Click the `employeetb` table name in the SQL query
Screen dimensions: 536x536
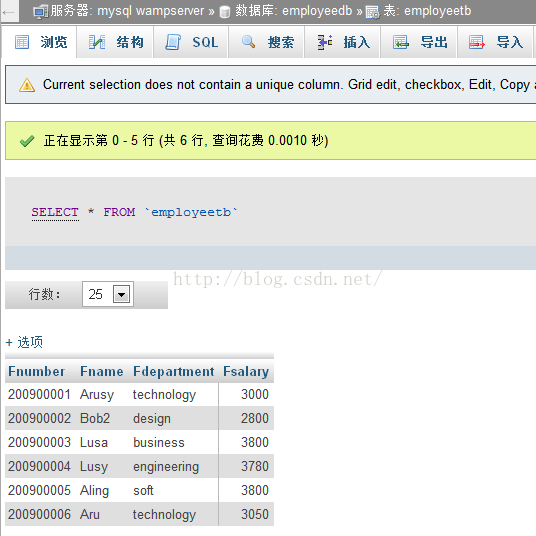[191, 213]
